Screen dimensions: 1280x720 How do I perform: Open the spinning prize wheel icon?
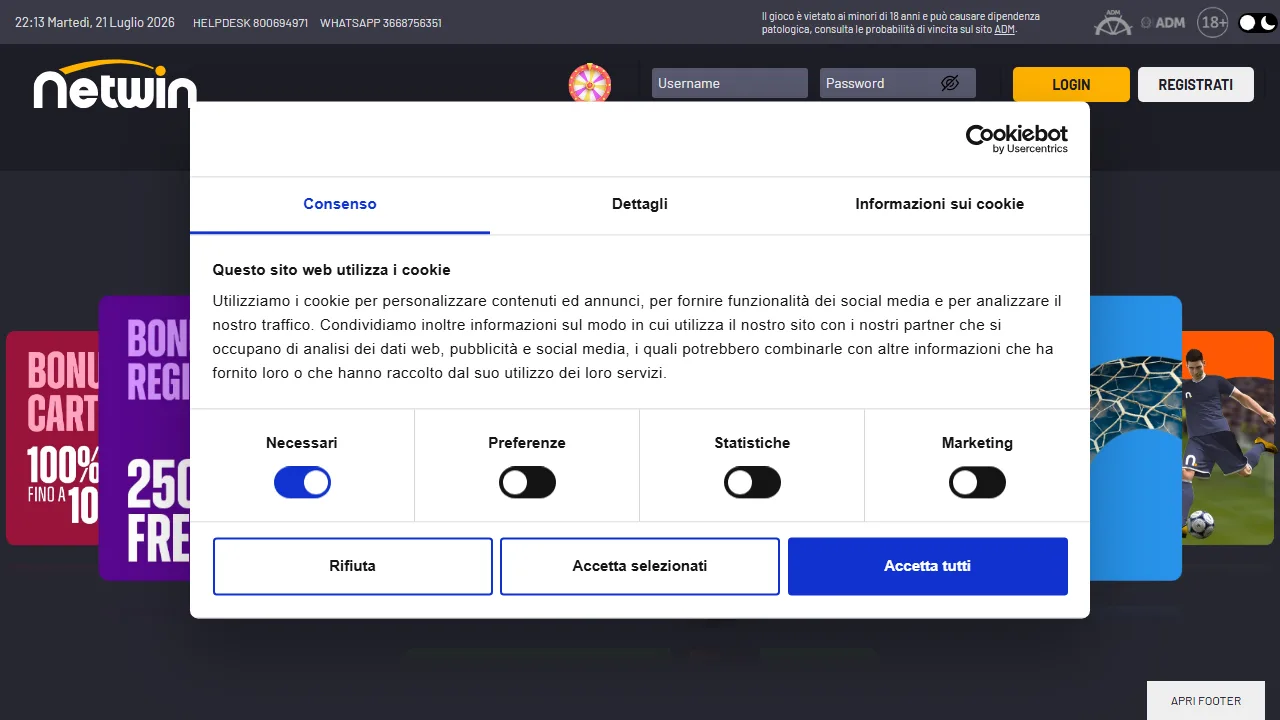pos(590,84)
